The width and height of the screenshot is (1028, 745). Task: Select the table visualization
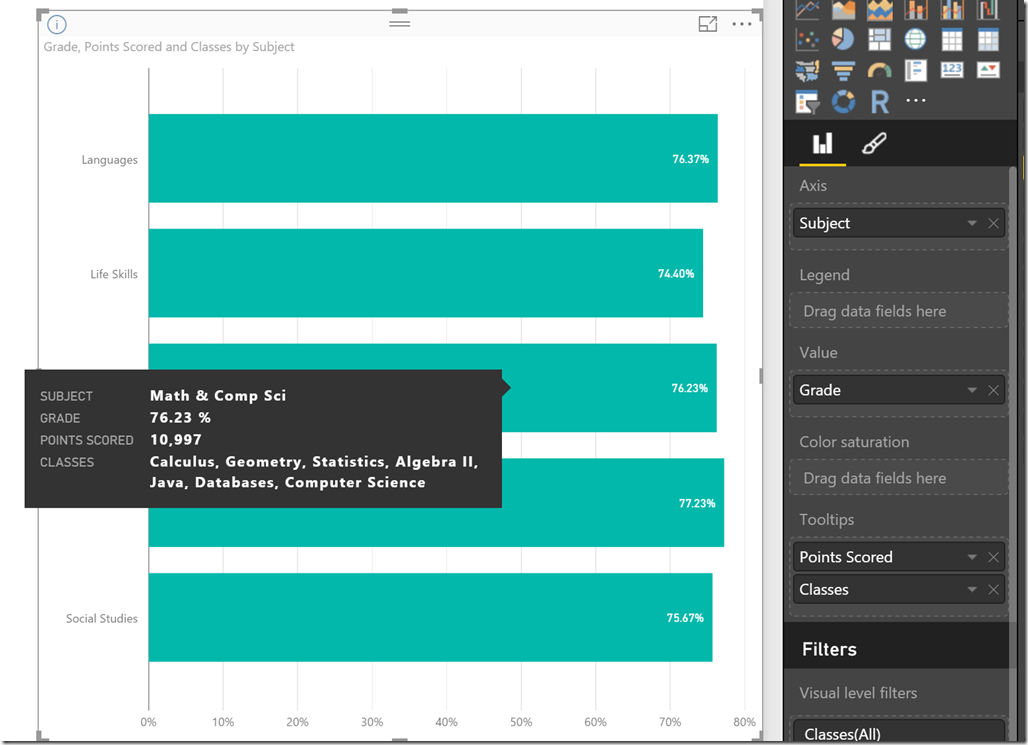point(951,39)
